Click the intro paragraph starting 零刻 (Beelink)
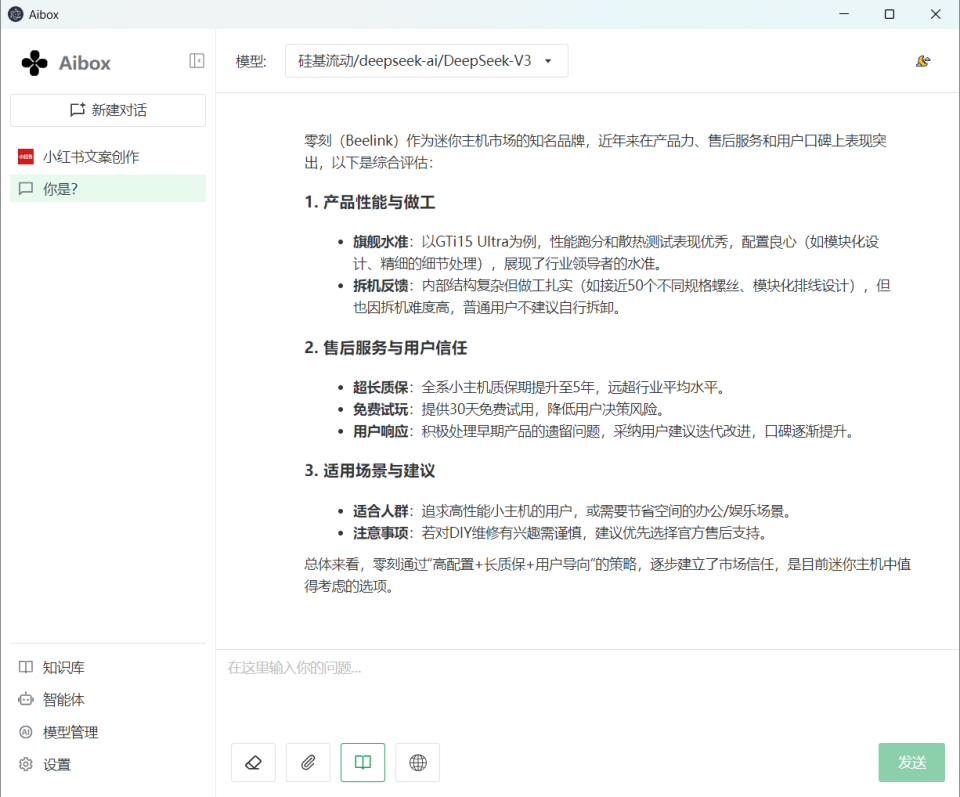960x797 pixels. pyautogui.click(x=595, y=152)
